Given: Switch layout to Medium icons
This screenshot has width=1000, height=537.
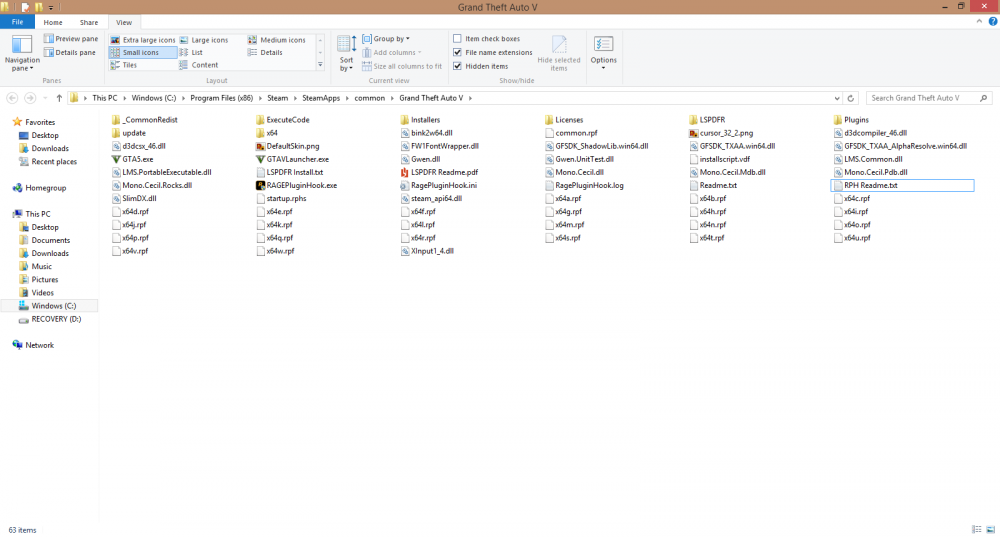Looking at the screenshot, I should tap(277, 40).
